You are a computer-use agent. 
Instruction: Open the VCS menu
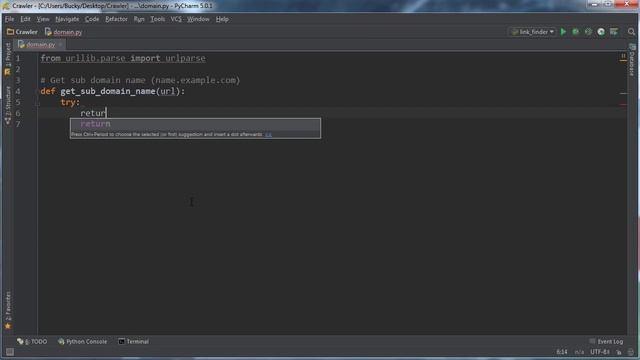click(x=176, y=19)
